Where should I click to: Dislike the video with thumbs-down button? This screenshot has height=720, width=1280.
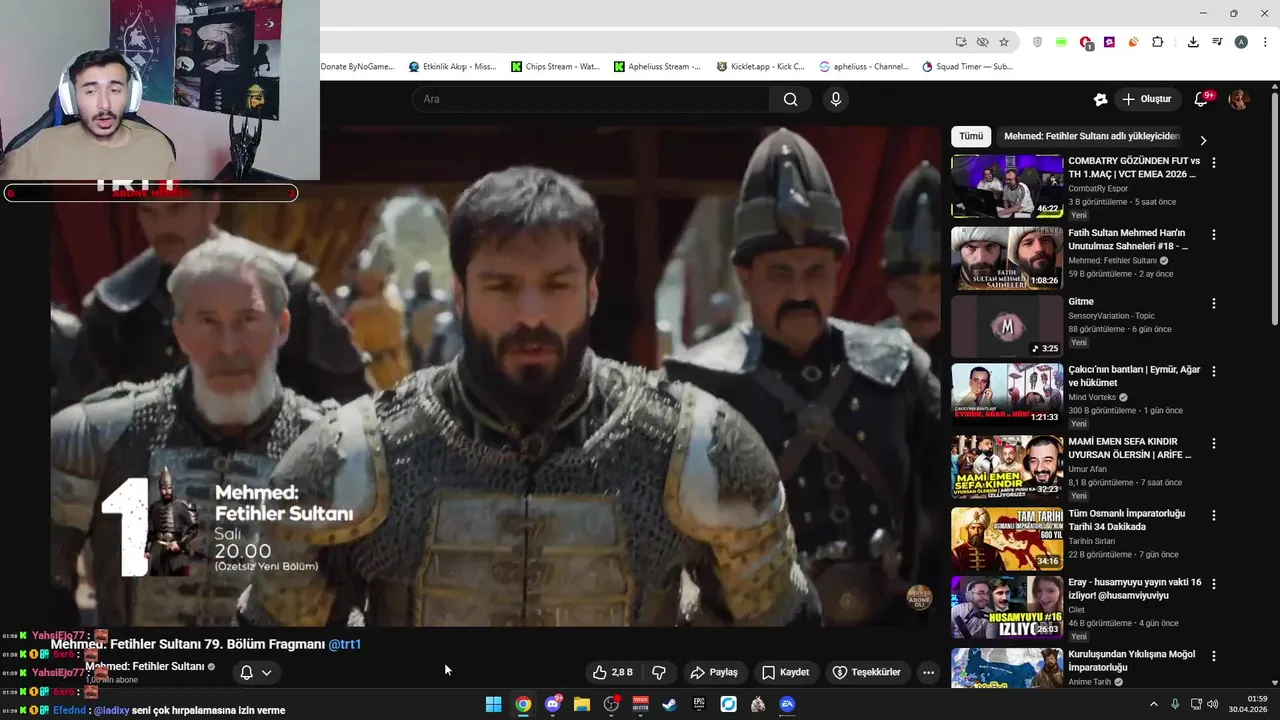[659, 672]
